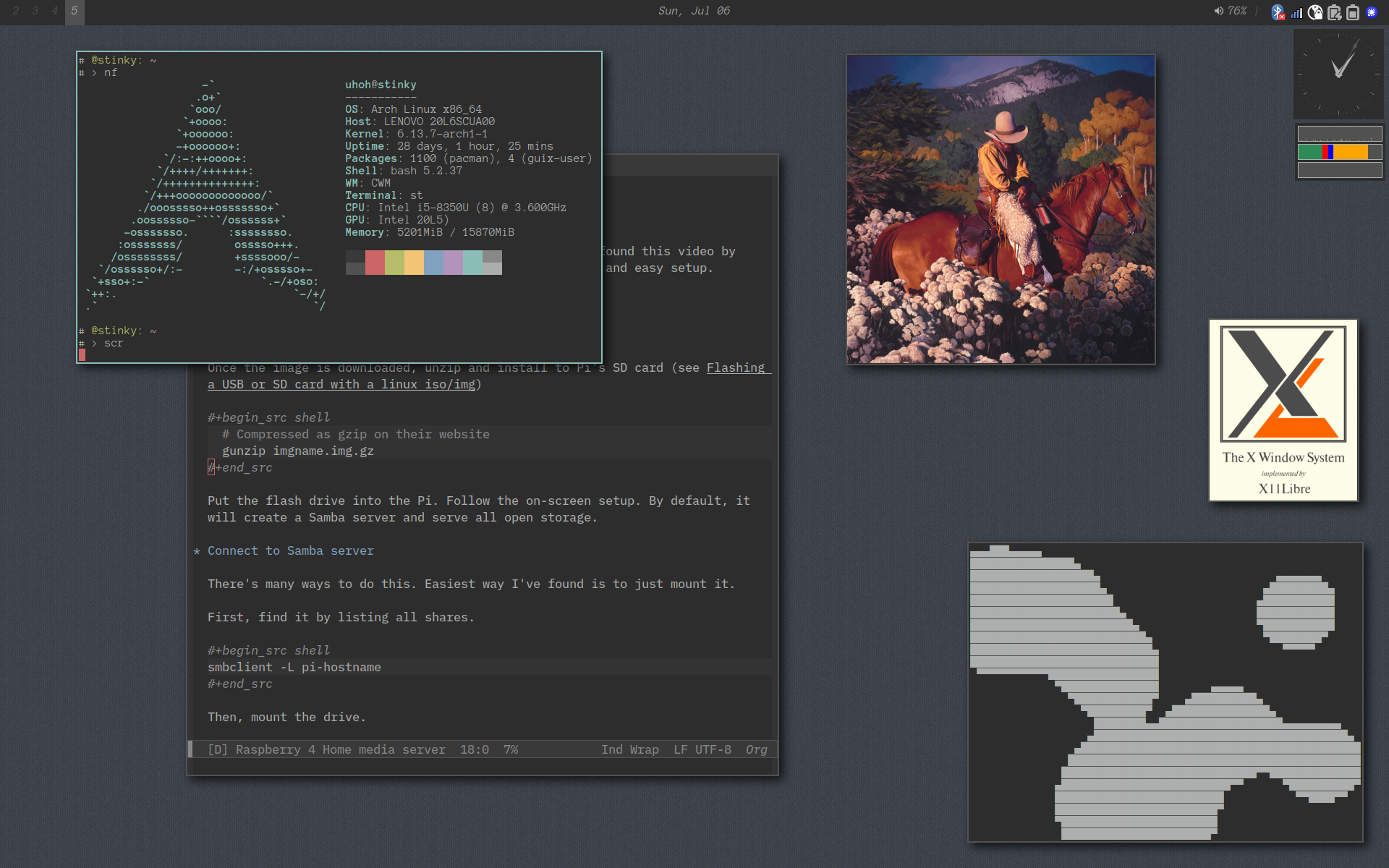The width and height of the screenshot is (1389, 868).
Task: Click the '# Compressed as gzip' comment line
Action: 356,434
